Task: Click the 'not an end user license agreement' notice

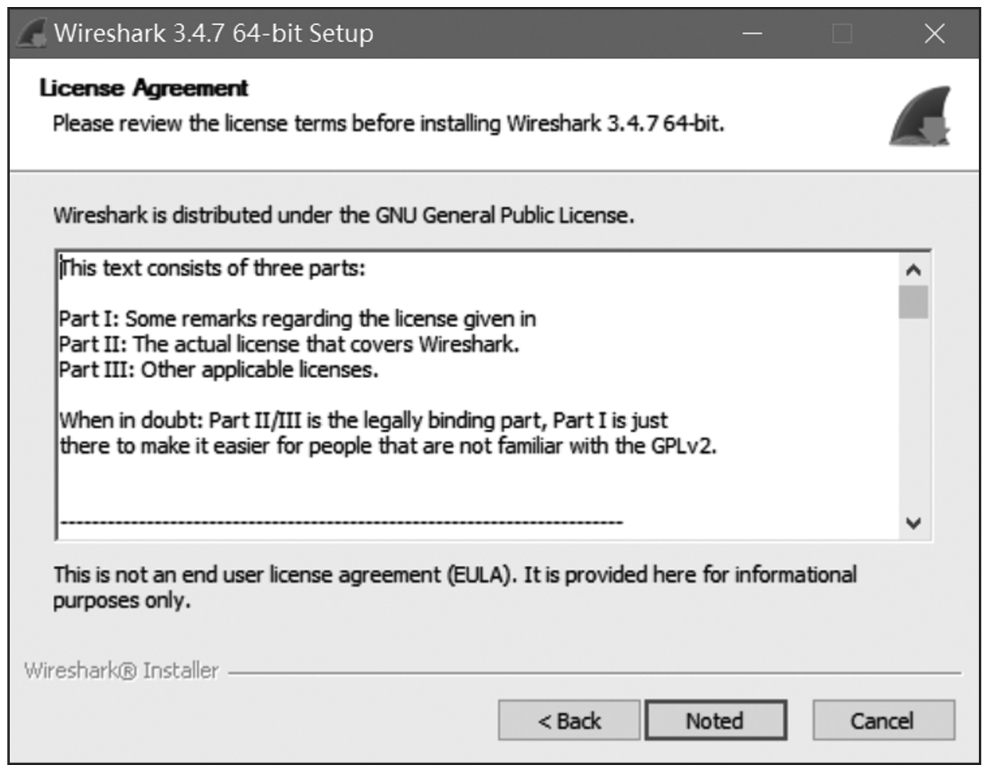Action: coord(454,575)
